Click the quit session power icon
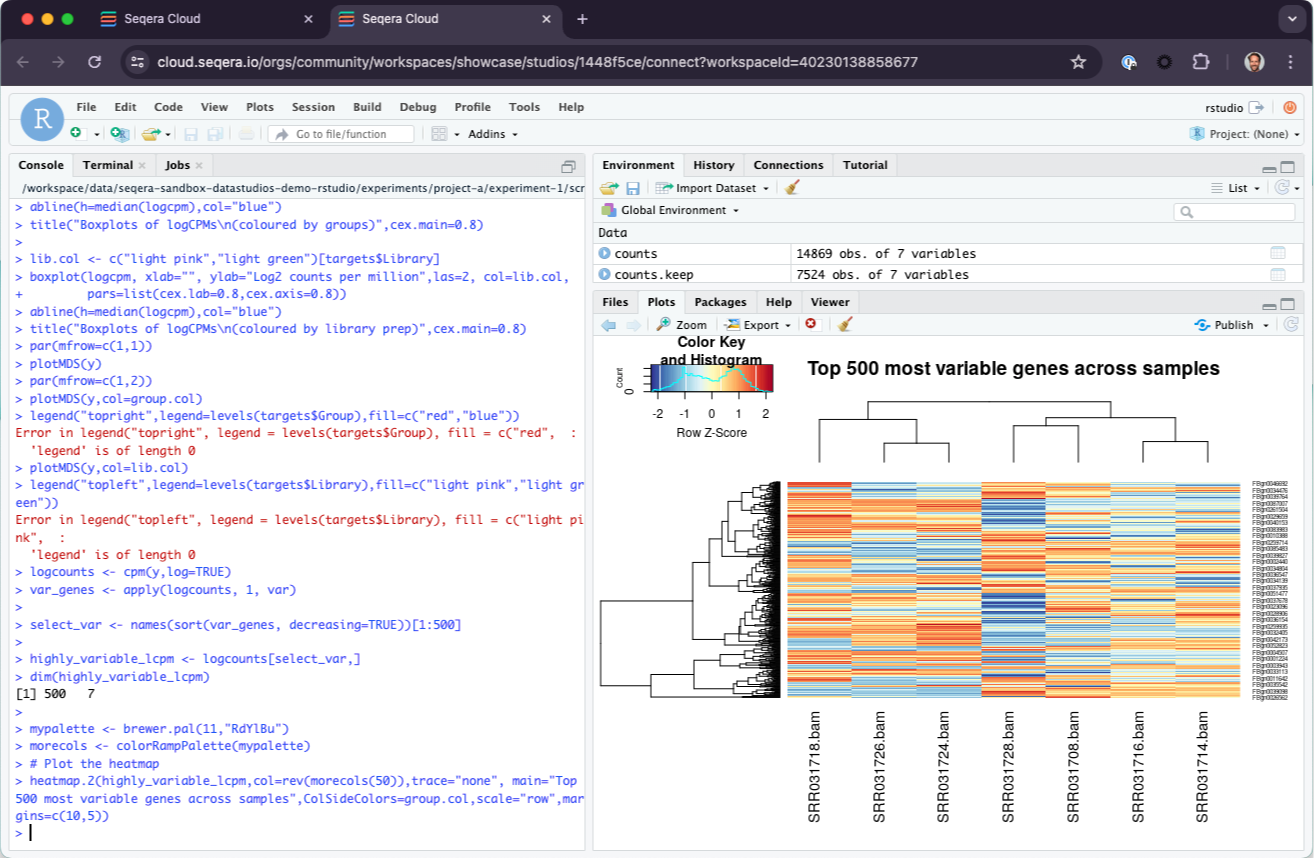This screenshot has height=858, width=1314. click(x=1289, y=107)
